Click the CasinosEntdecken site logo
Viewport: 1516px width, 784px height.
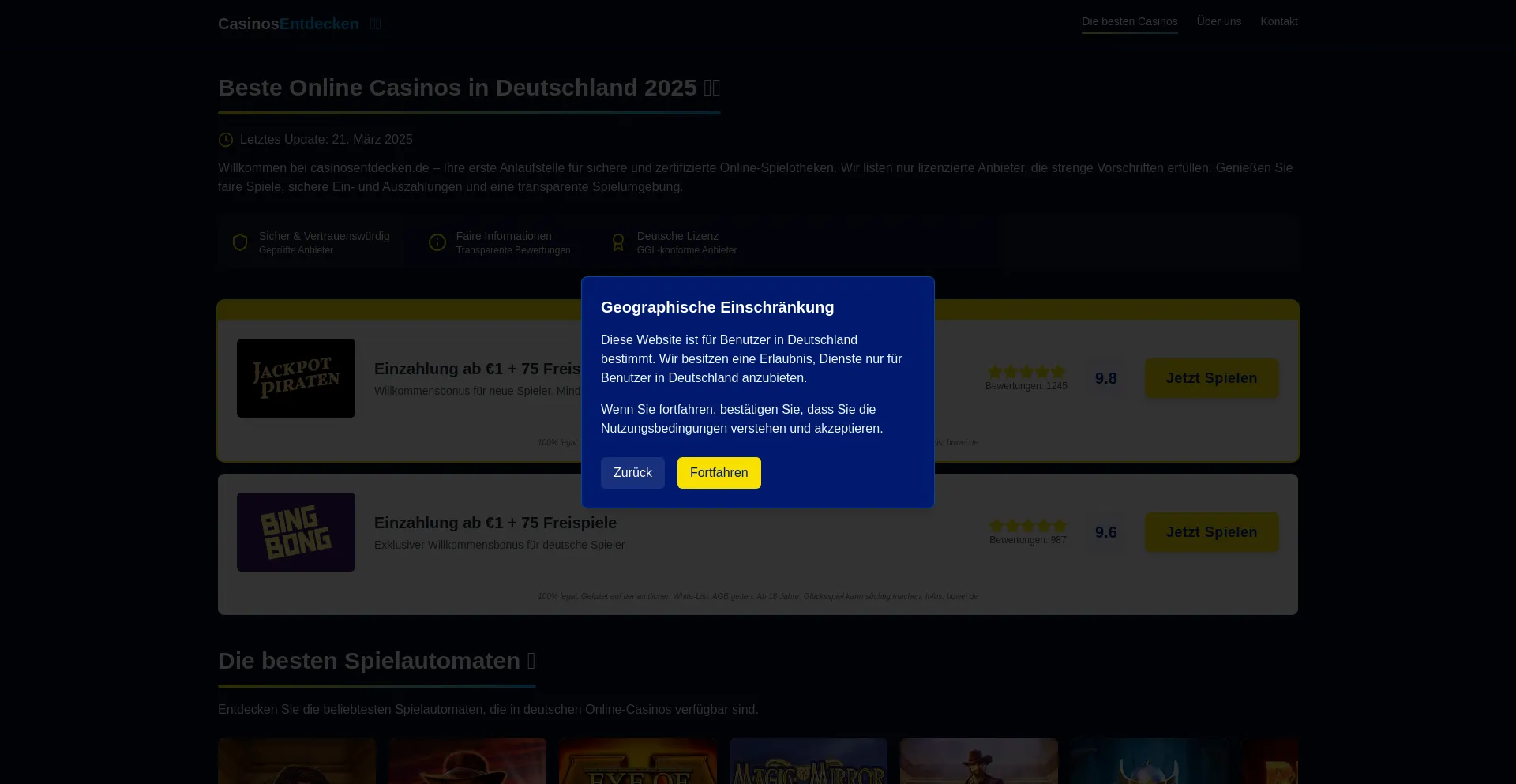288,24
